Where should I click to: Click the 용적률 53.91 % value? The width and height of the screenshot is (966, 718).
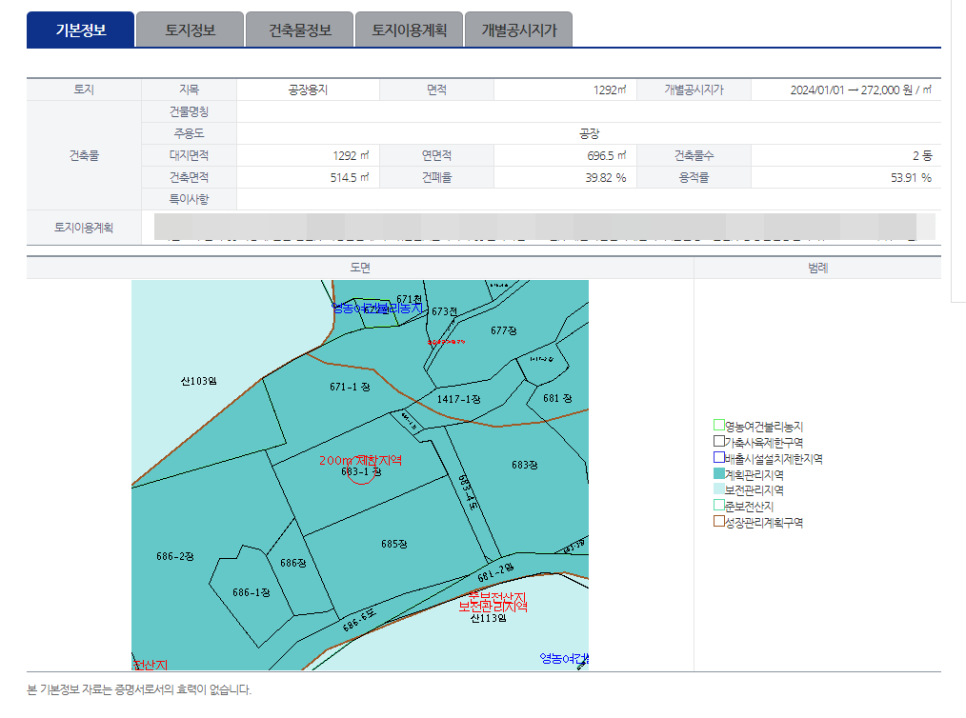911,177
